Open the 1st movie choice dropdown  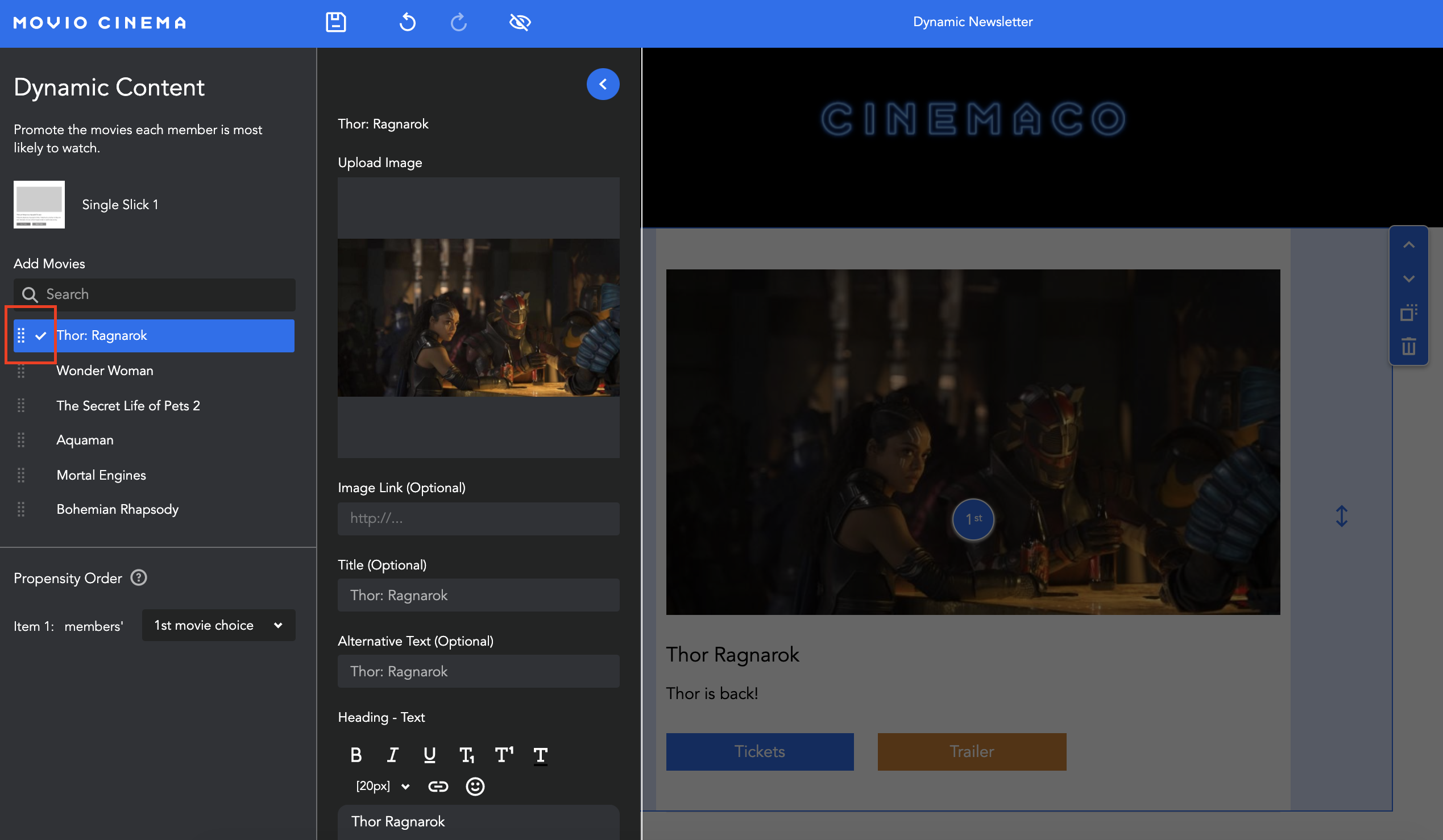click(x=219, y=625)
